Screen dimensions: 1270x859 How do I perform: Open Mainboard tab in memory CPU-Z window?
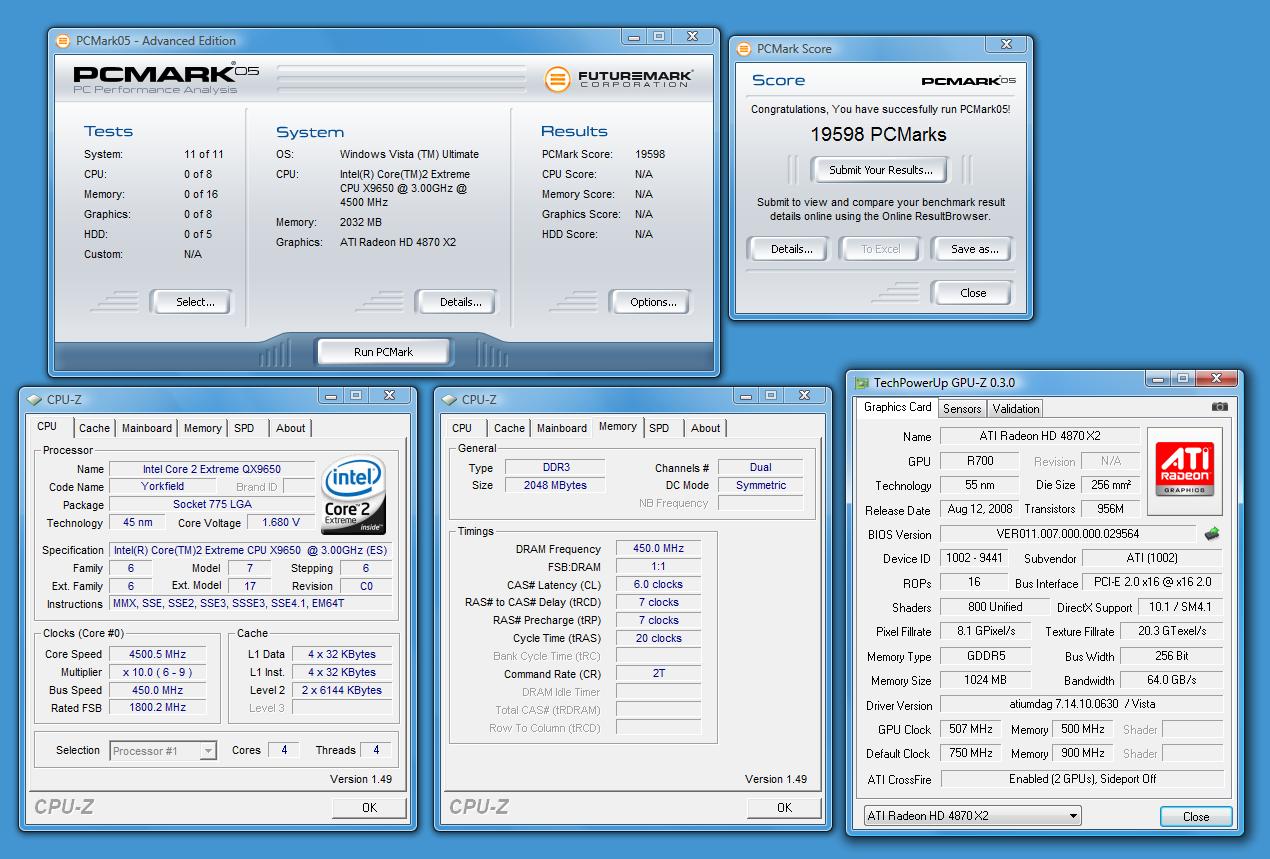[x=561, y=428]
